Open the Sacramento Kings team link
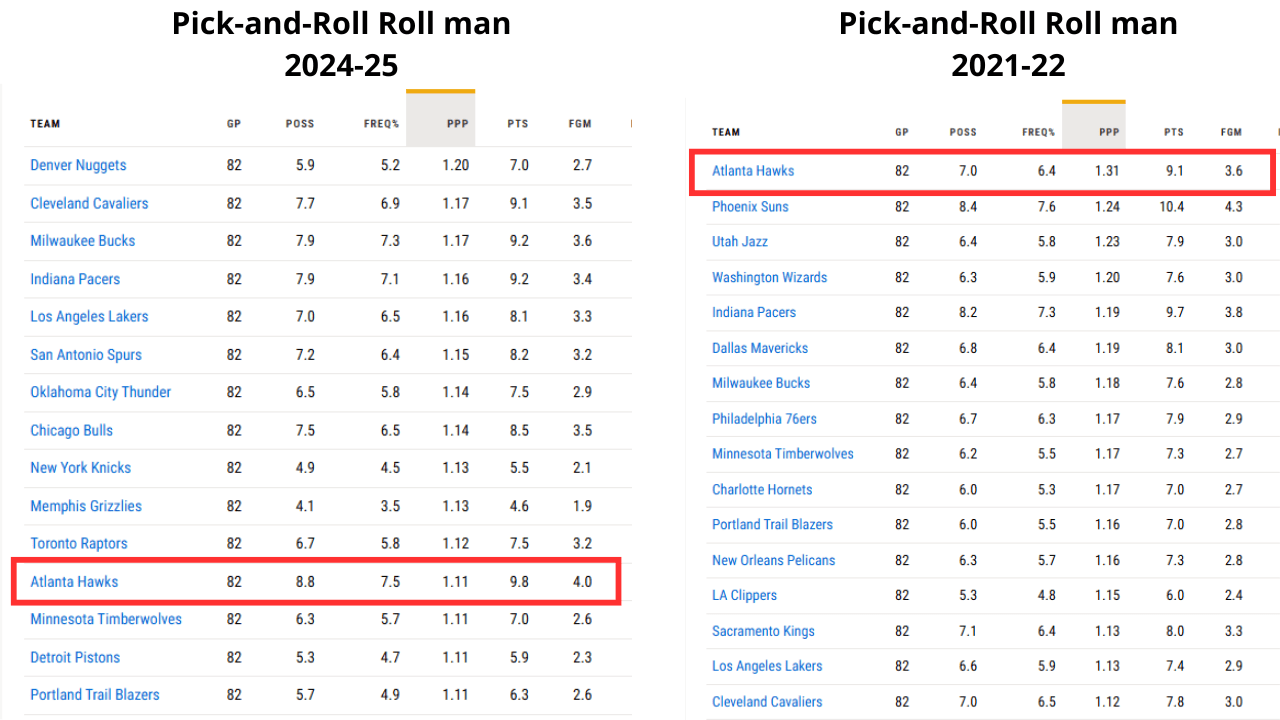Screen dimensions: 1280x720 (x=763, y=631)
